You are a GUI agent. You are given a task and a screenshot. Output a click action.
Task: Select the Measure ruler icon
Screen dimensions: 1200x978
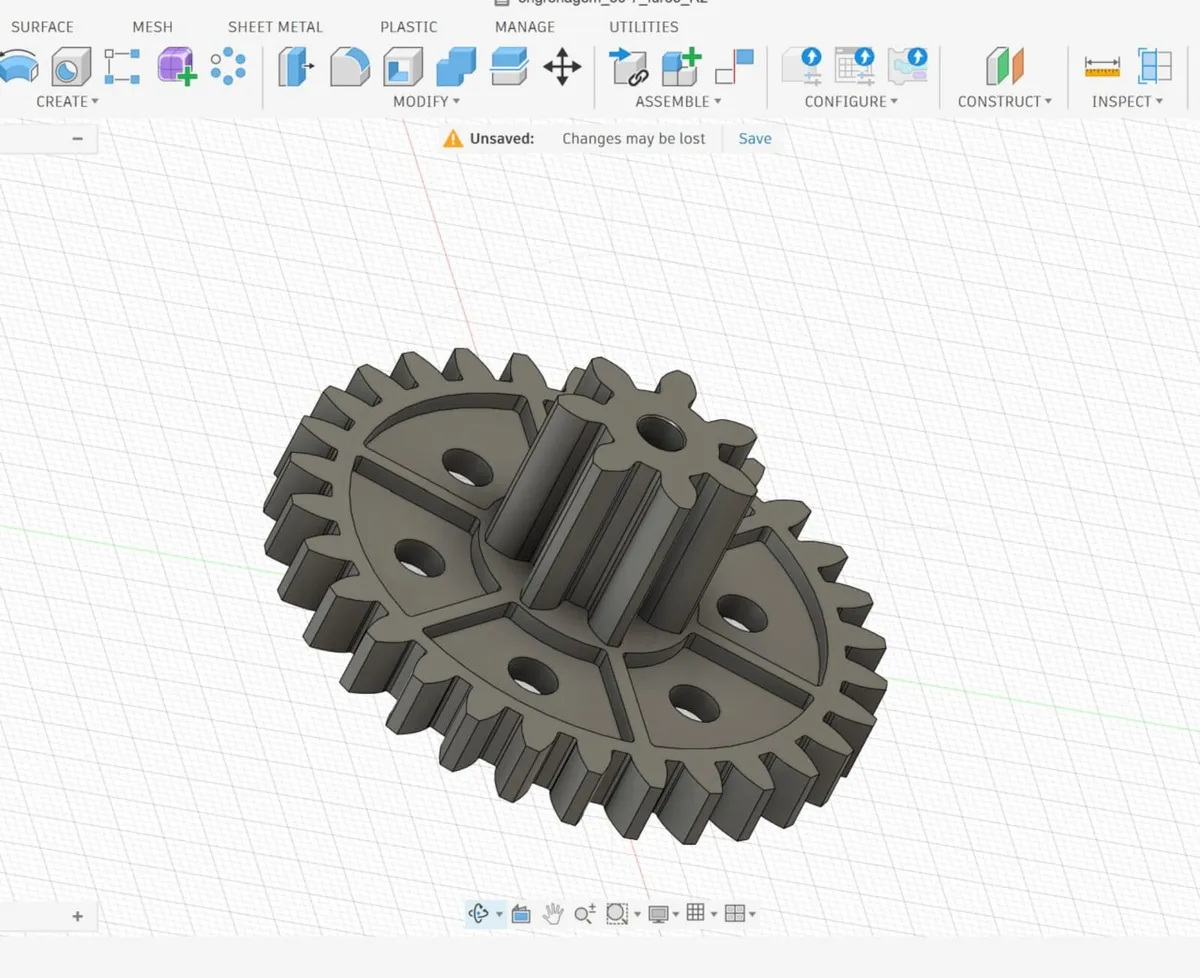point(1102,67)
